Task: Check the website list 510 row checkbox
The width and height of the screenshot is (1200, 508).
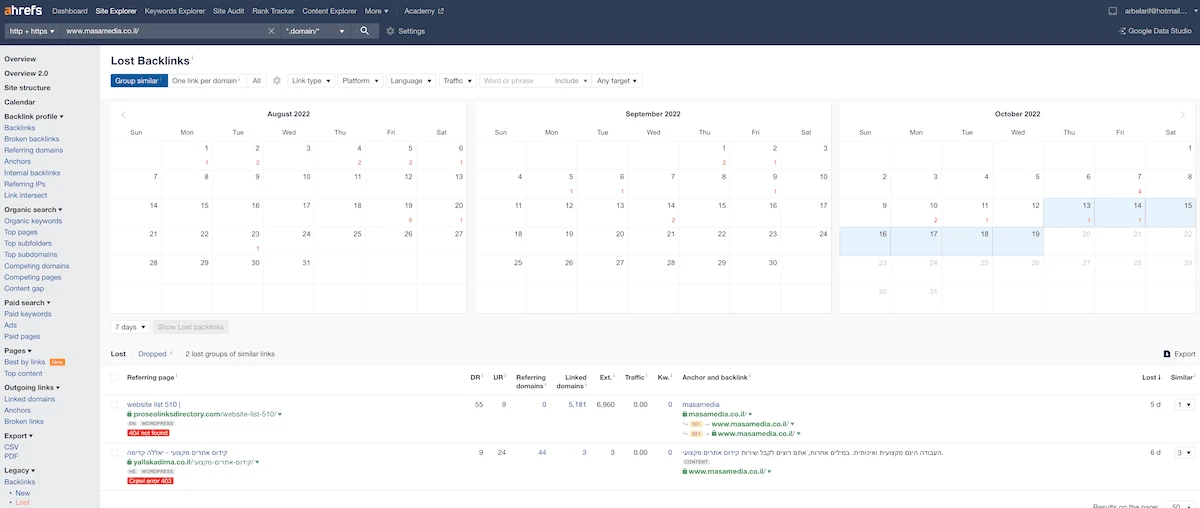Action: (x=114, y=405)
